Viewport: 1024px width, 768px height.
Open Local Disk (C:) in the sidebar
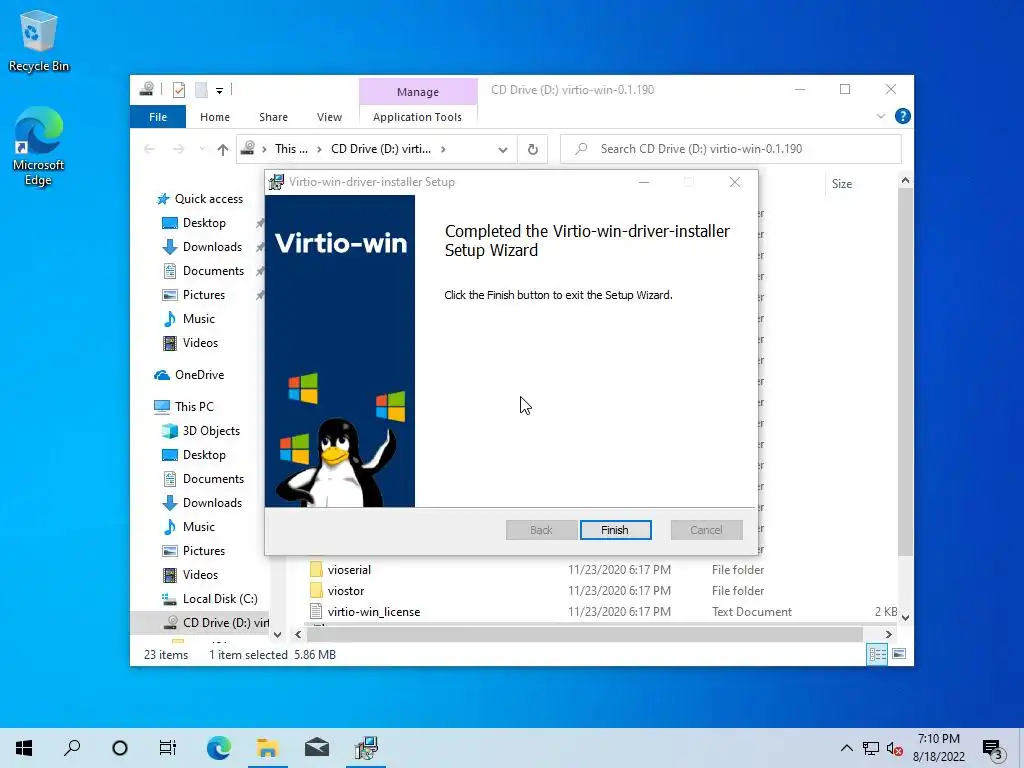[x=219, y=599]
